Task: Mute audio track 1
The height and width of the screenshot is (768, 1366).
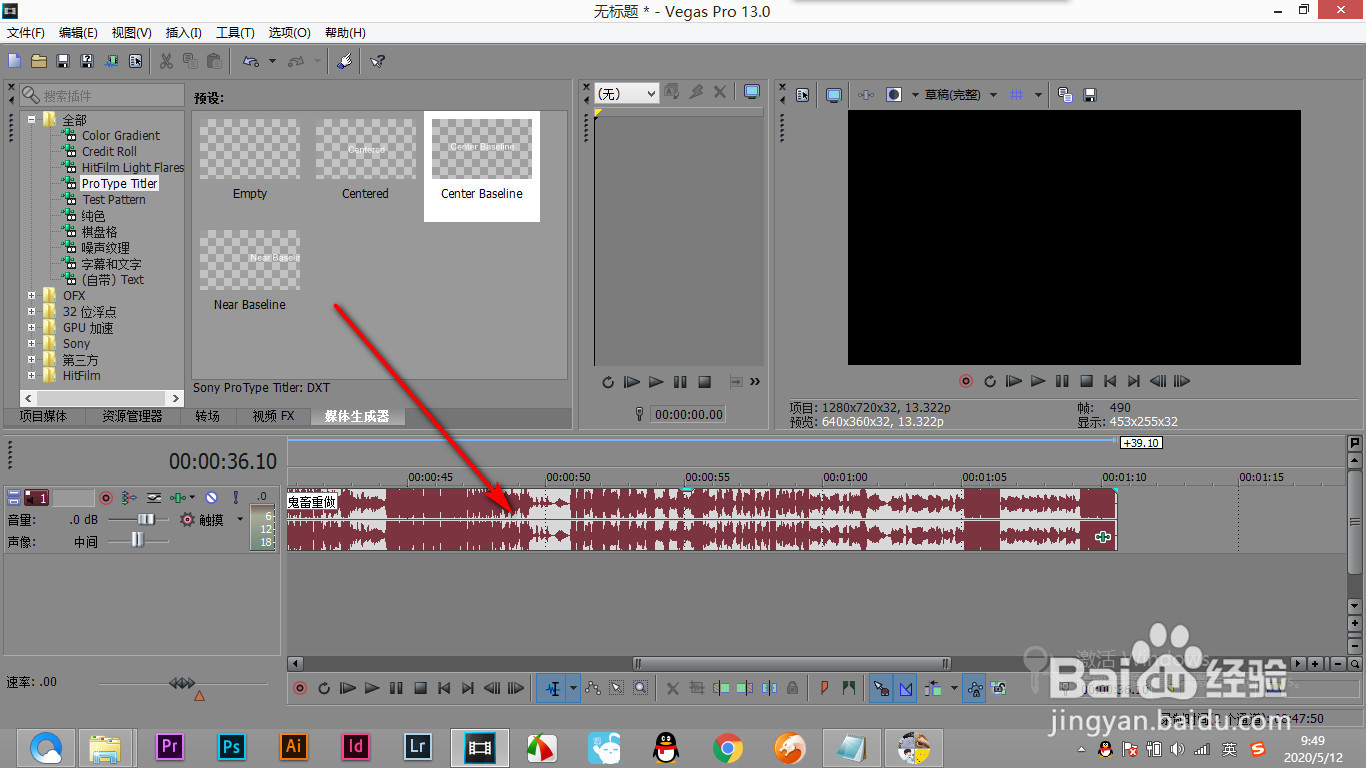Action: point(211,497)
